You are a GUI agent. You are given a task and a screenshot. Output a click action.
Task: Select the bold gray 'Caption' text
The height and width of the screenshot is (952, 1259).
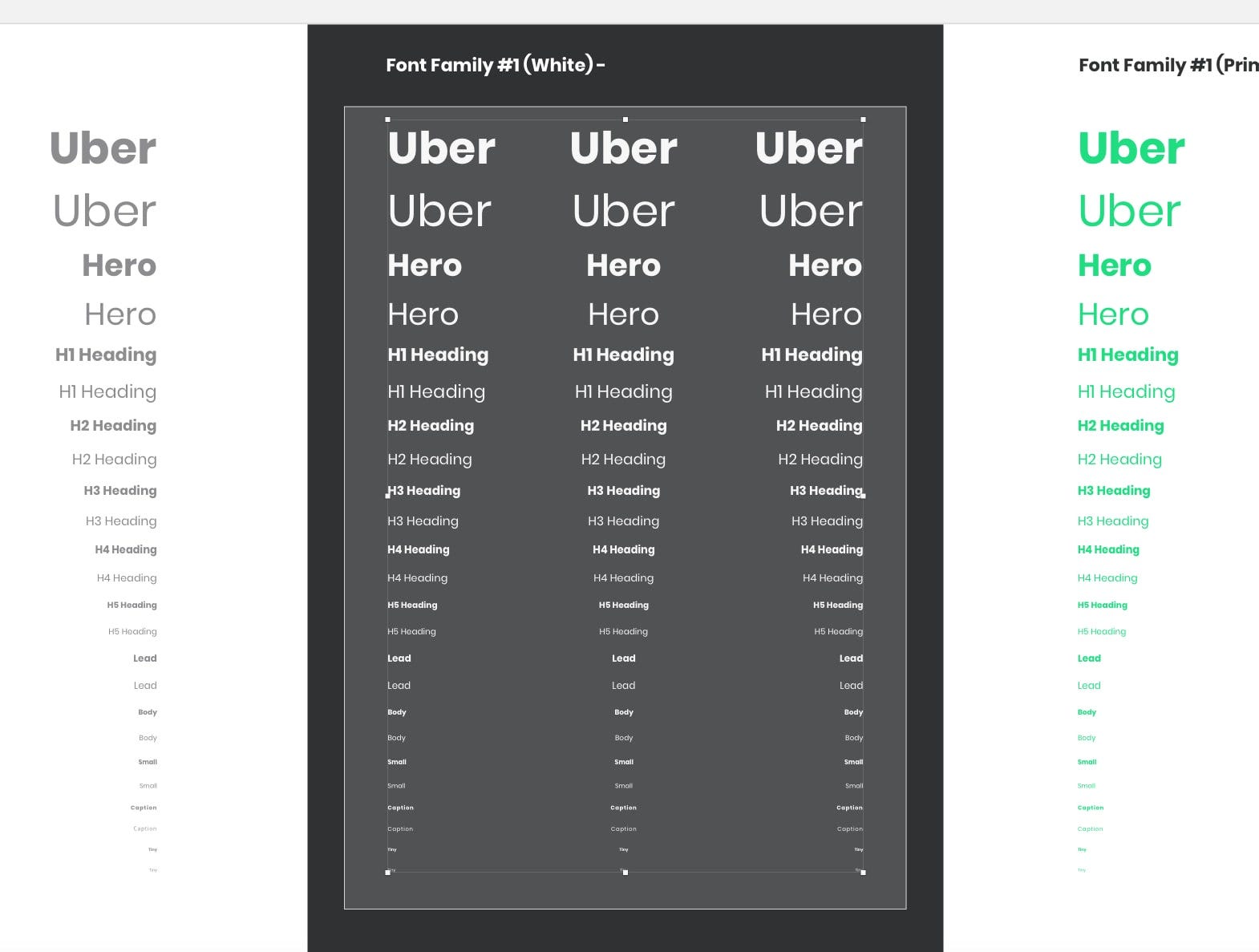tap(144, 808)
